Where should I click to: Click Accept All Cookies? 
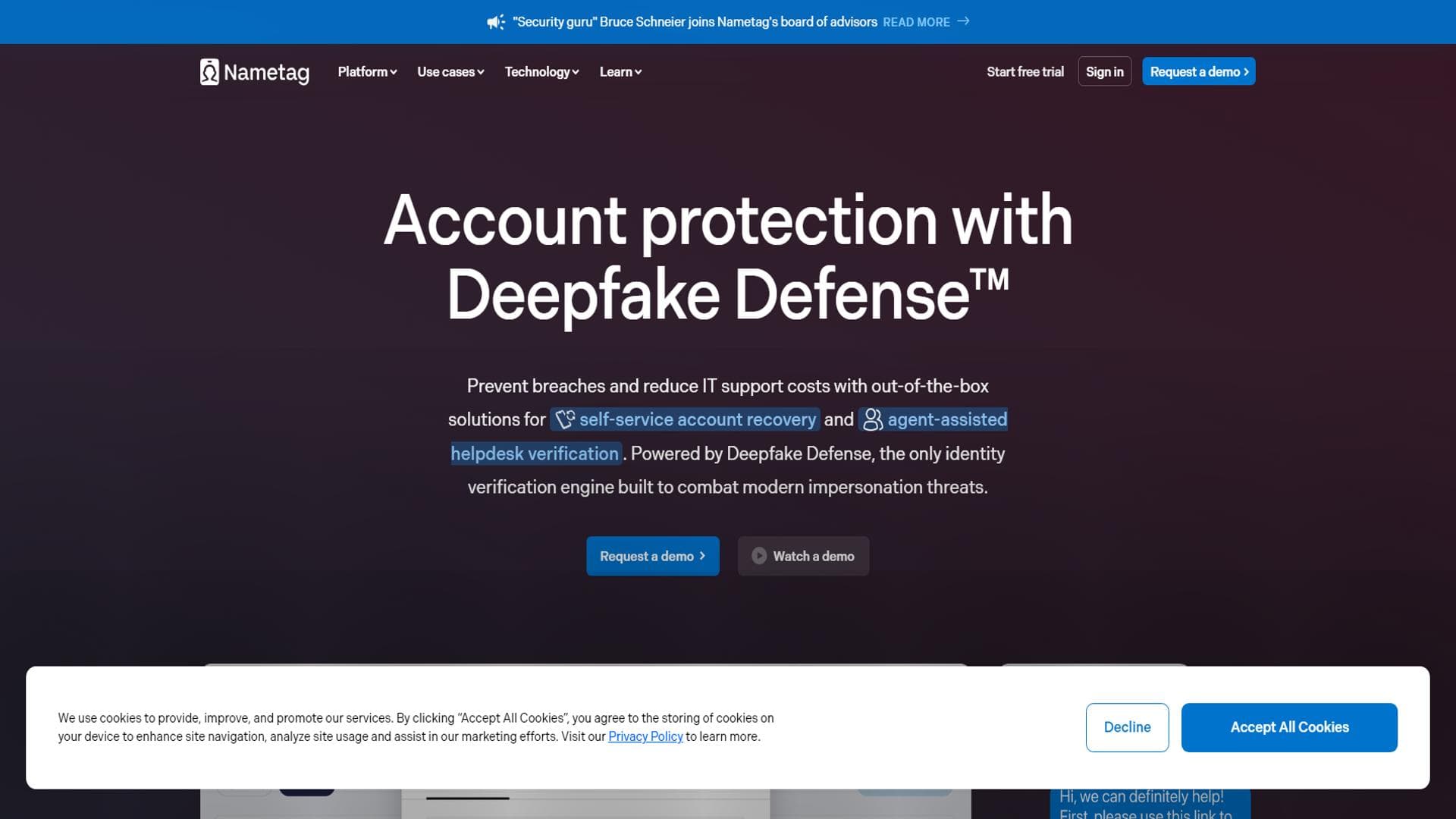pyautogui.click(x=1289, y=727)
